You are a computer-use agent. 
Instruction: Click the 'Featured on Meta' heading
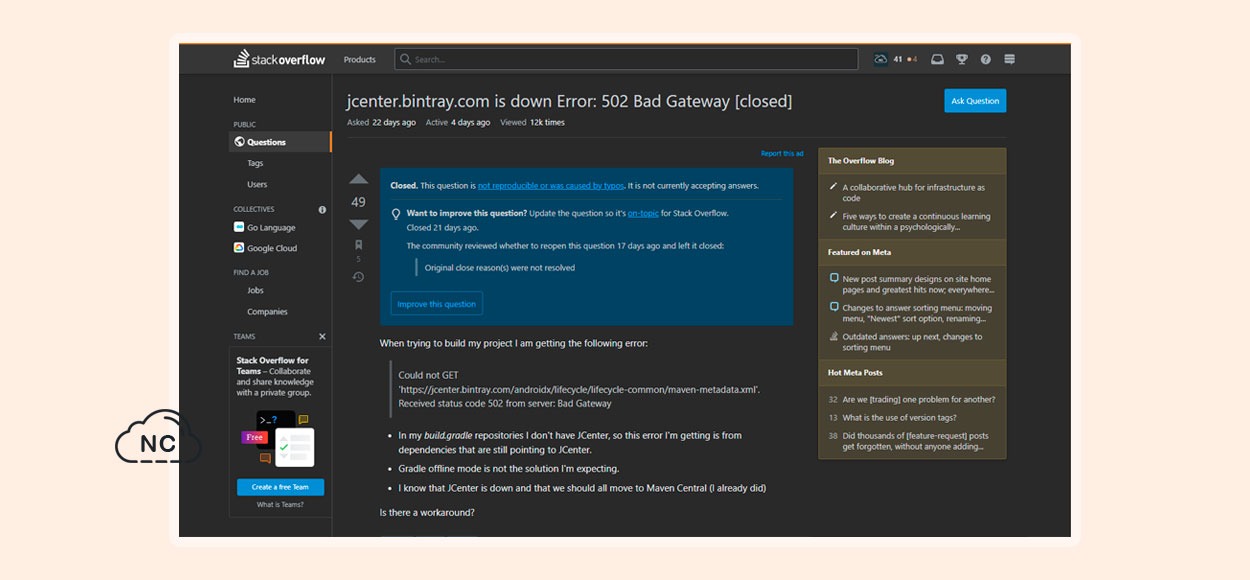coord(859,253)
